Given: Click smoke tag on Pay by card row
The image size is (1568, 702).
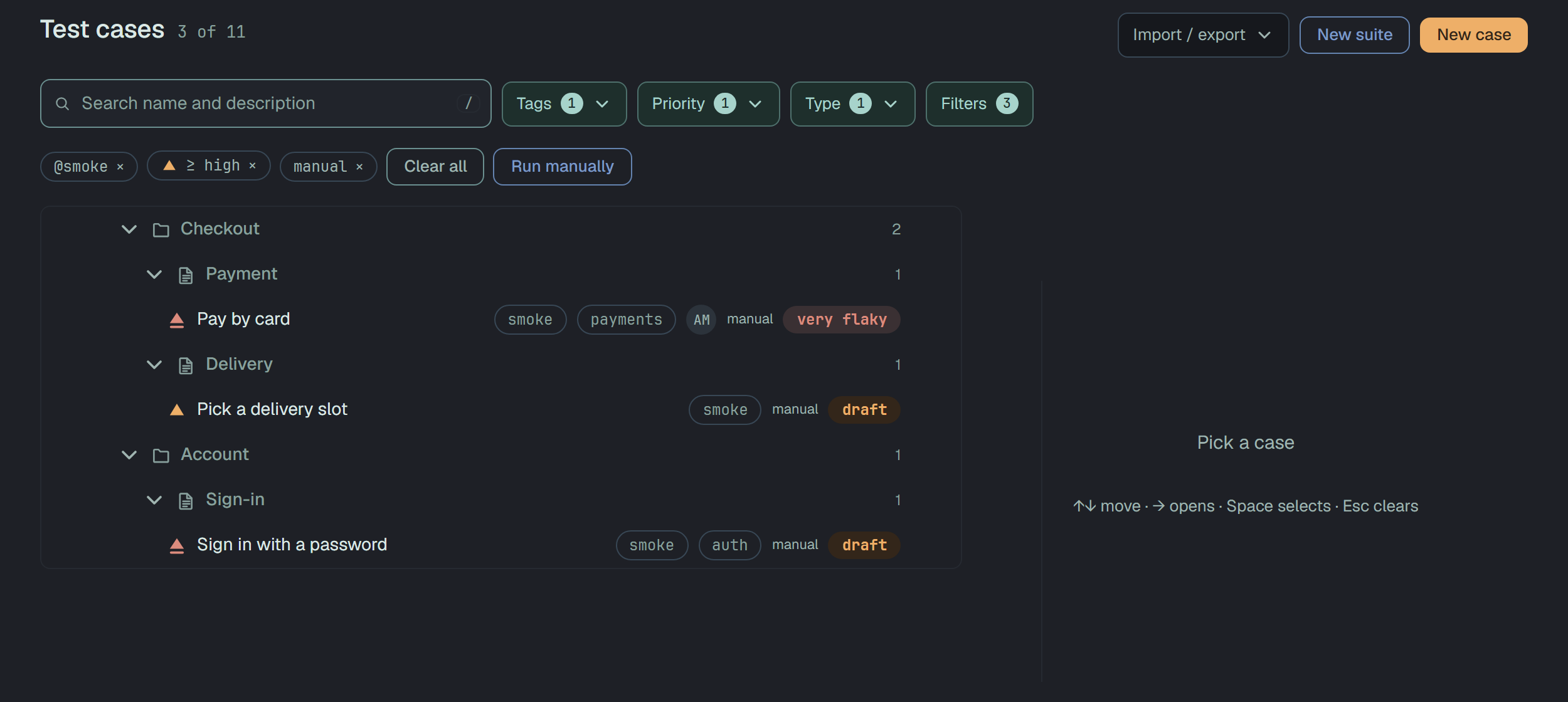Looking at the screenshot, I should coord(530,320).
